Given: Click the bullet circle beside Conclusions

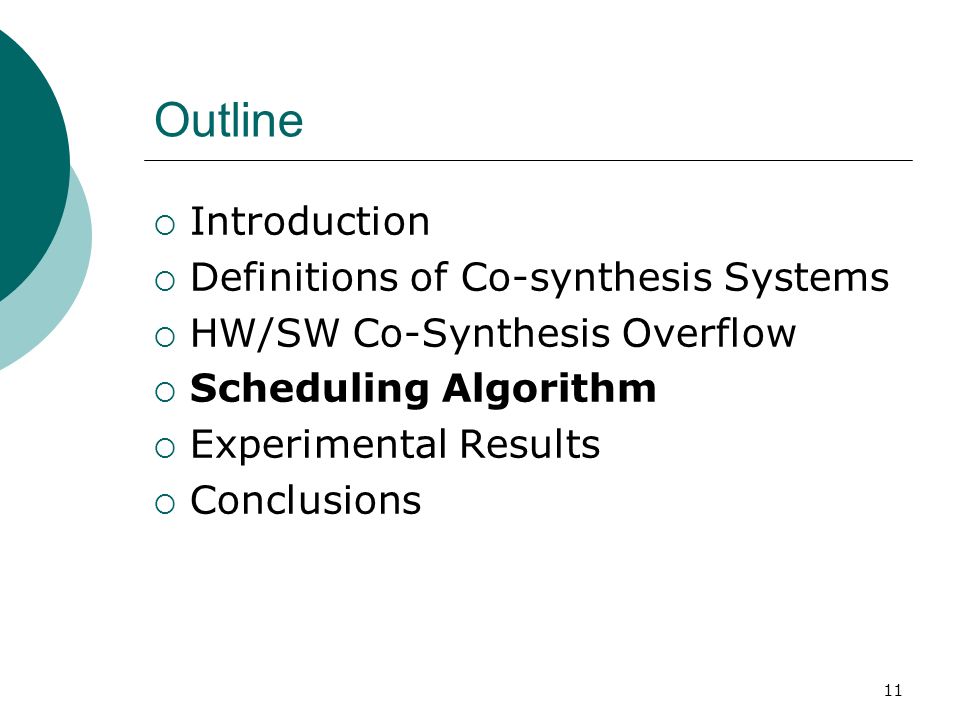Looking at the screenshot, I should pyautogui.click(x=165, y=504).
